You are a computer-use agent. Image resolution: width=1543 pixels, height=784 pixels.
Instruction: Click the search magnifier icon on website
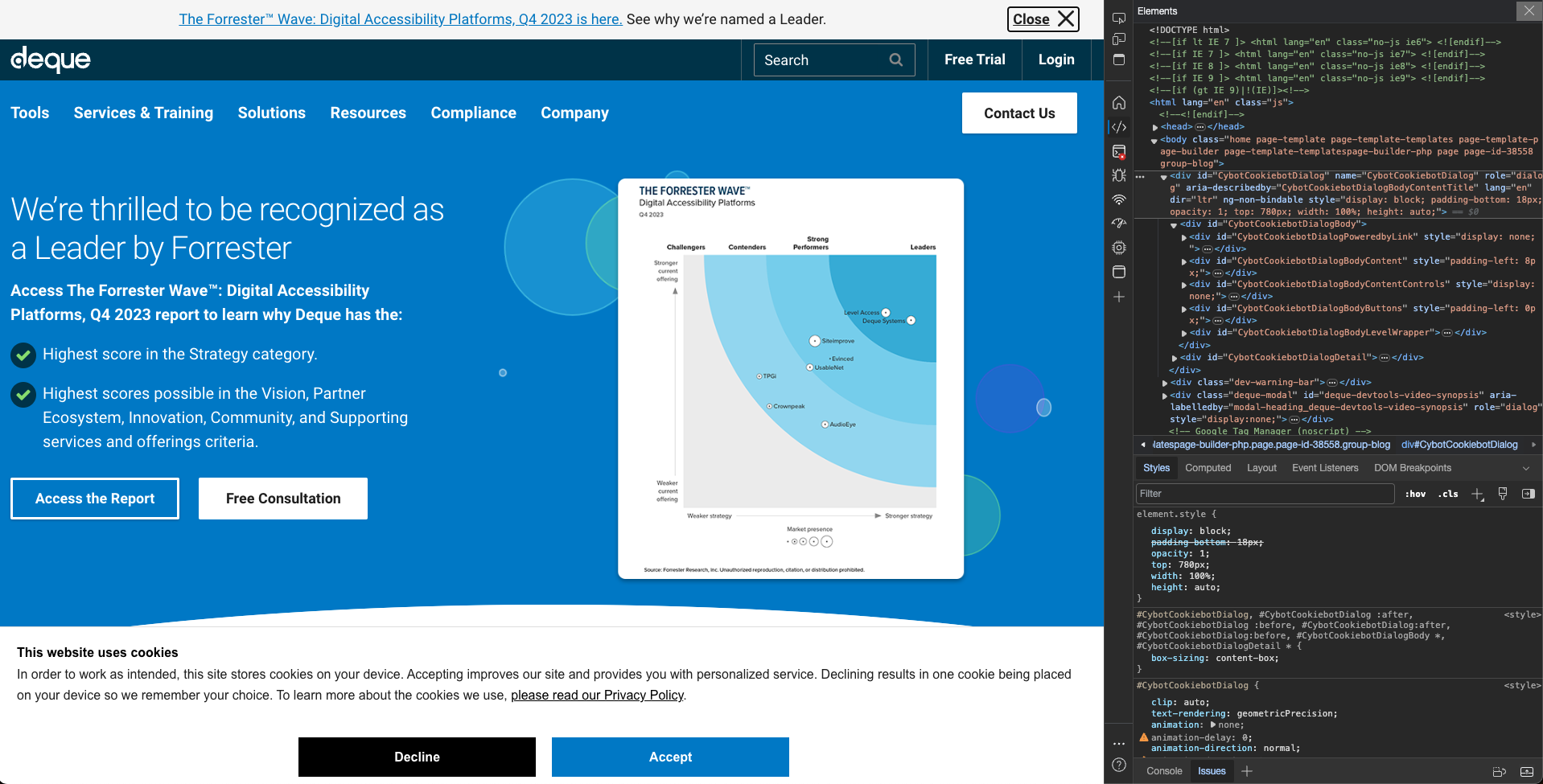[x=895, y=60]
